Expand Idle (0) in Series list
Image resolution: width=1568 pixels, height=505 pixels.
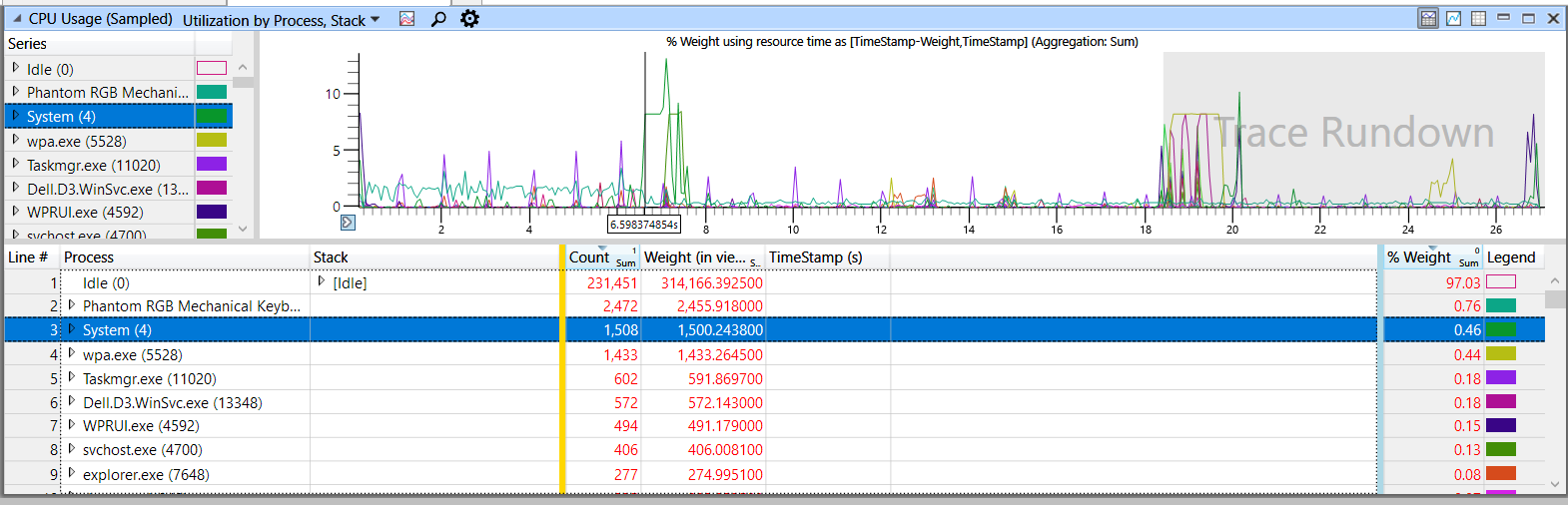(x=16, y=68)
